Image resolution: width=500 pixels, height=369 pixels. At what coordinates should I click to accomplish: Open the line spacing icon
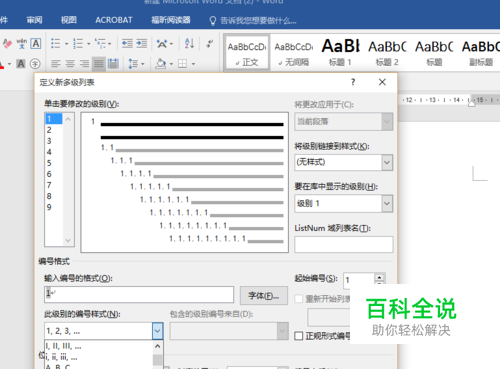(x=133, y=64)
